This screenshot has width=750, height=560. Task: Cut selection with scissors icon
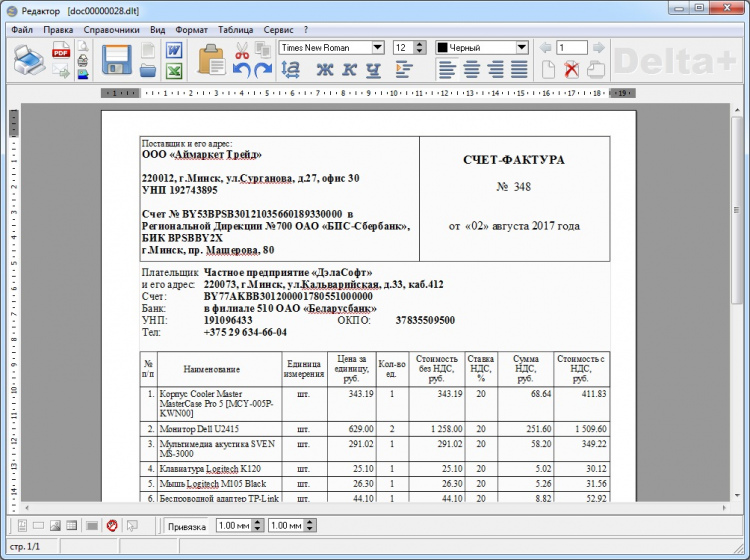point(242,50)
